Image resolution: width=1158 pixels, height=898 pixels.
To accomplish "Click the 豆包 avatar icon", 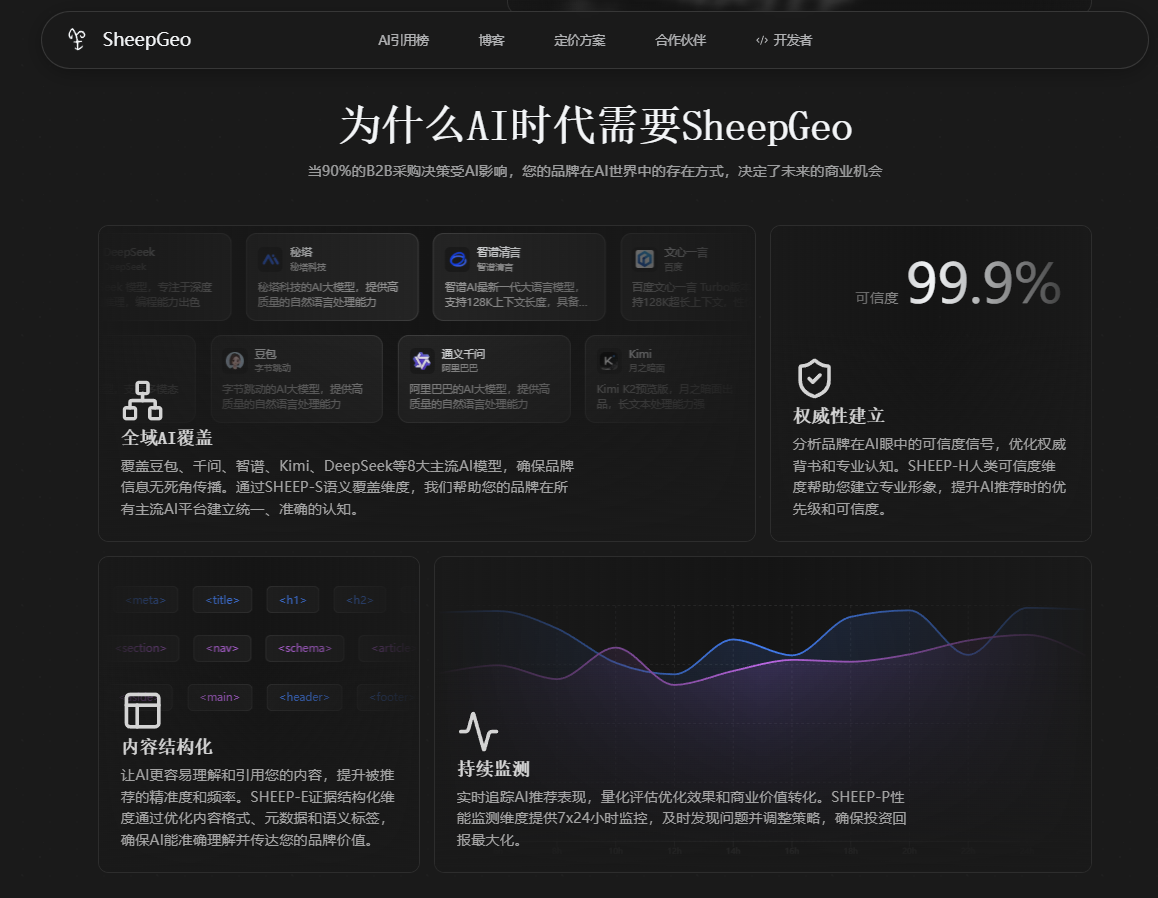I will [235, 360].
